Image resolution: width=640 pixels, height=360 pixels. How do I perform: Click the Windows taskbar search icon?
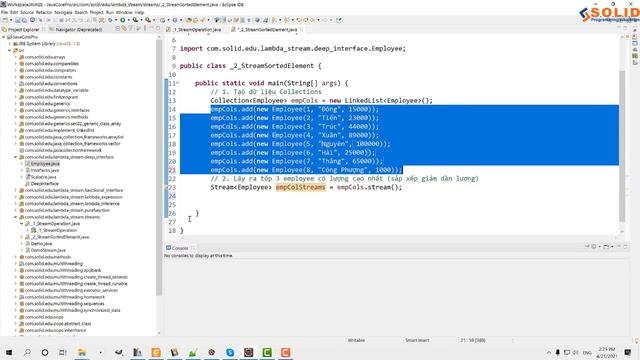[27, 352]
